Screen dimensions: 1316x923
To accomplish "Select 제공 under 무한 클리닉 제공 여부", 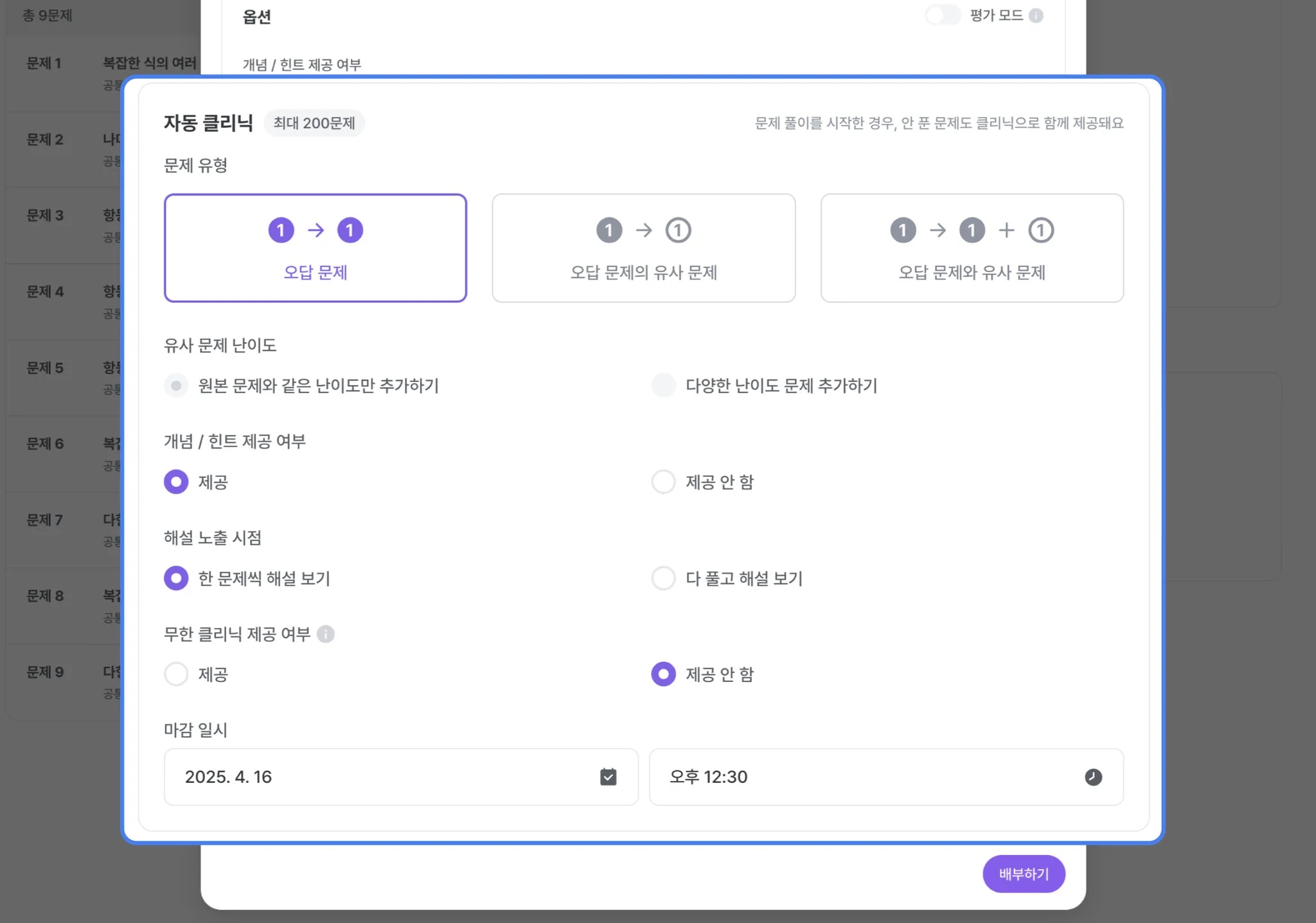I will pyautogui.click(x=176, y=674).
